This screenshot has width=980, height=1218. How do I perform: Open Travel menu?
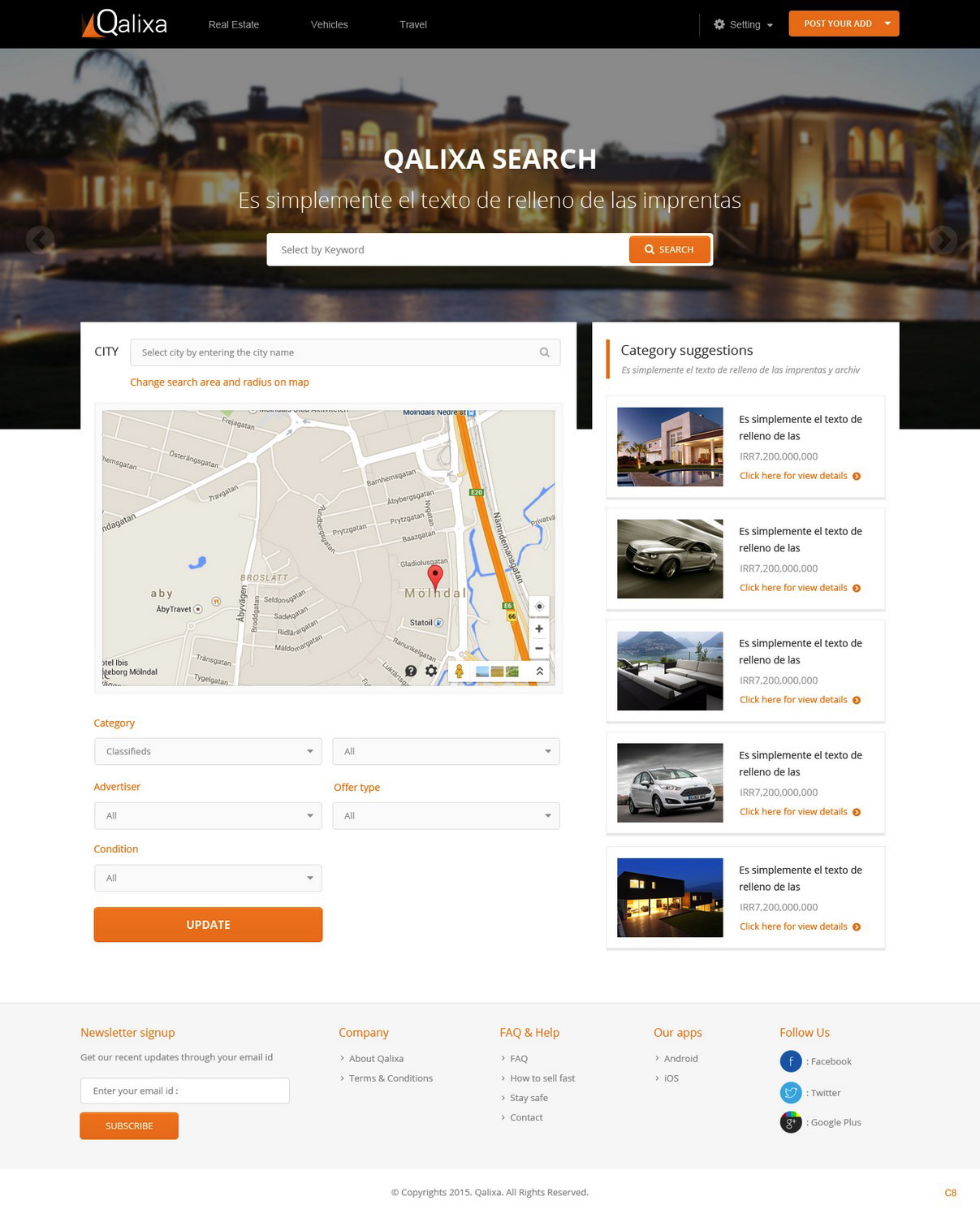click(x=413, y=24)
